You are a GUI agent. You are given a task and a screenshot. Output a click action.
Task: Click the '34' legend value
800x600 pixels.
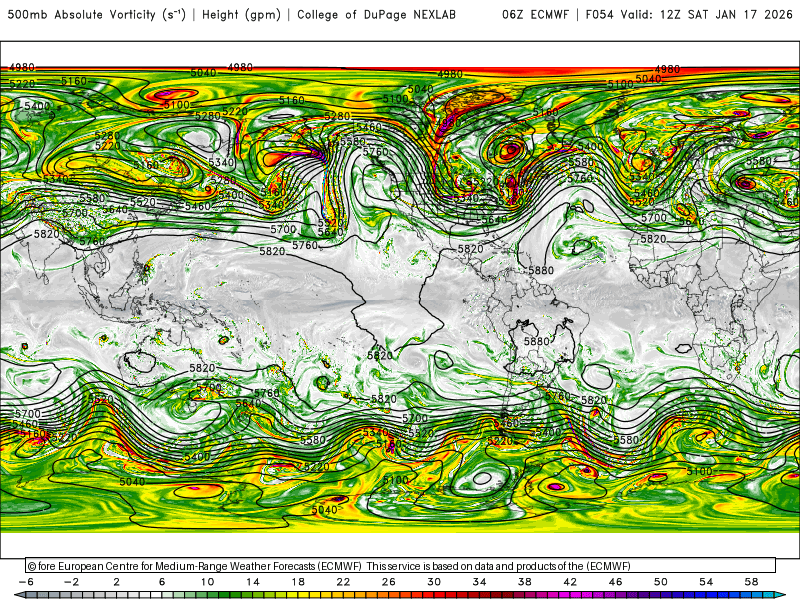tap(480, 582)
